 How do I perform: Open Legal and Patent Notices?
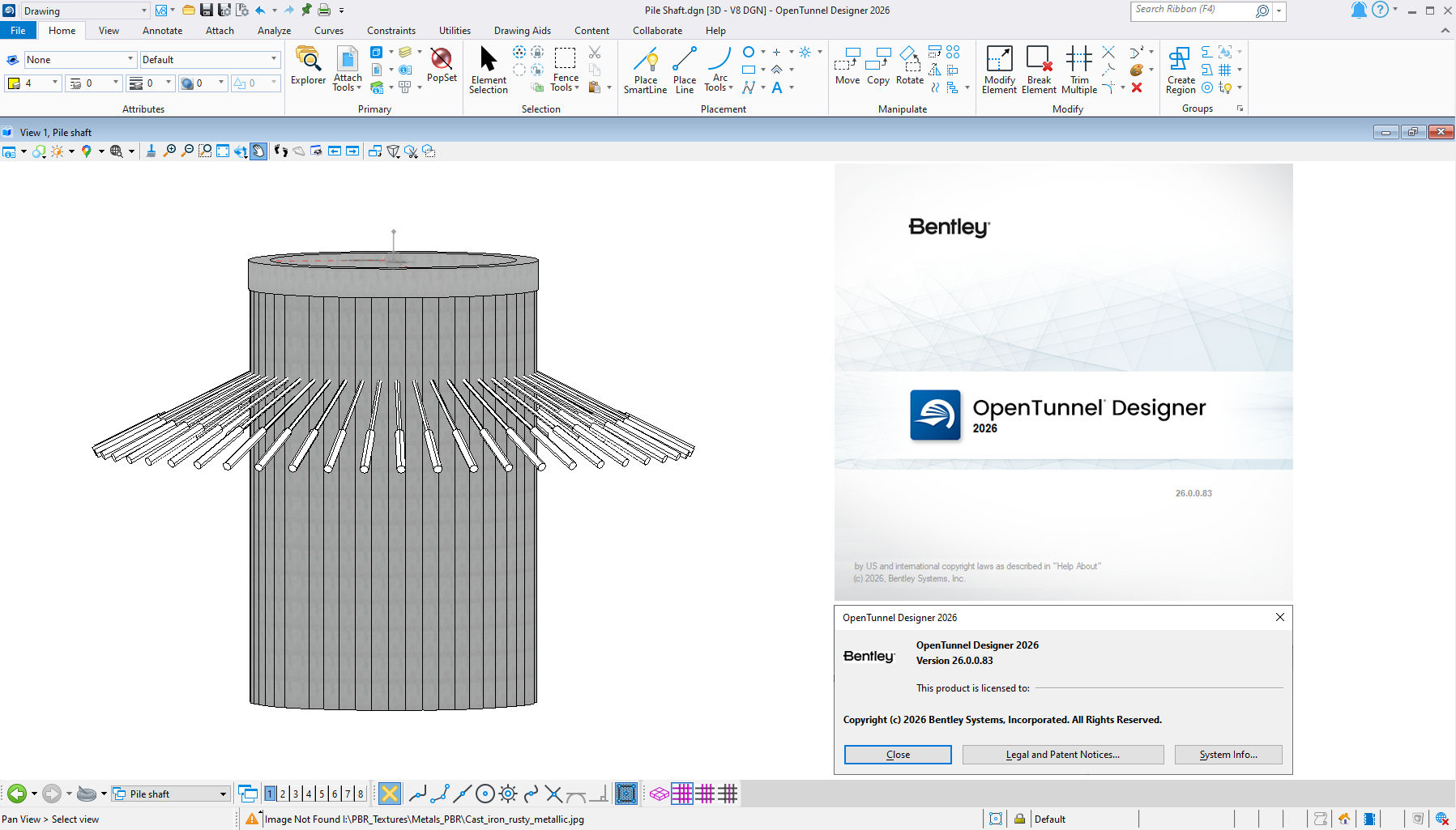[x=1062, y=754]
